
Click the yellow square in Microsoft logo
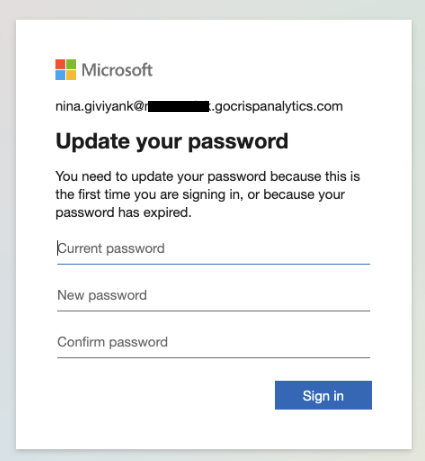pos(71,75)
